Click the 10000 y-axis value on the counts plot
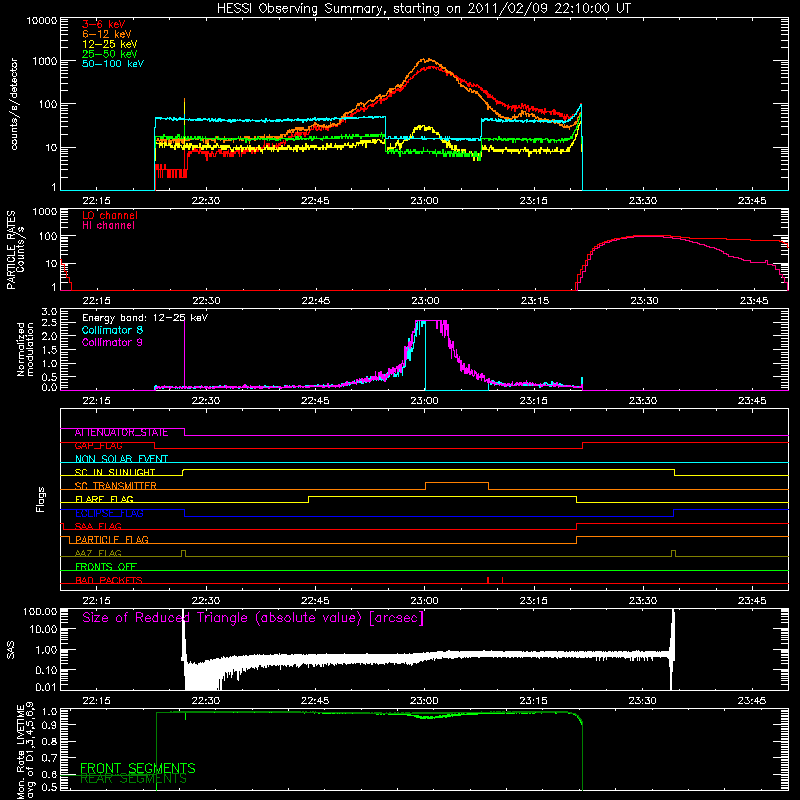 (x=42, y=21)
